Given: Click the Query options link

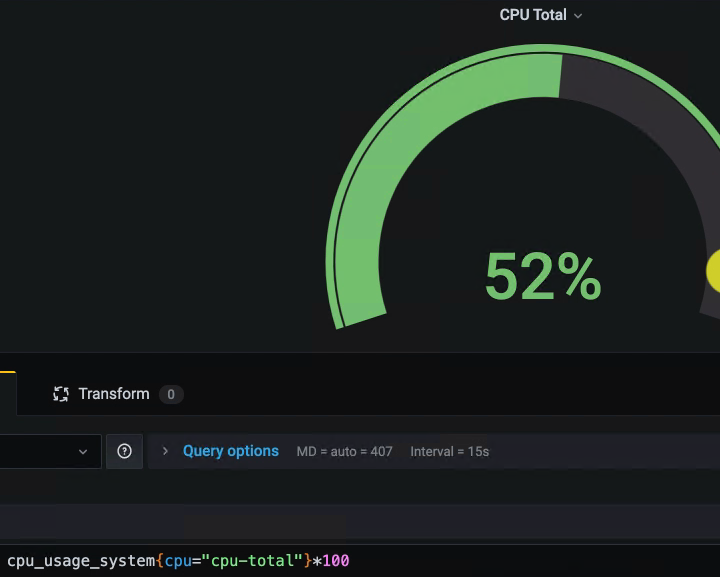Looking at the screenshot, I should 230,451.
